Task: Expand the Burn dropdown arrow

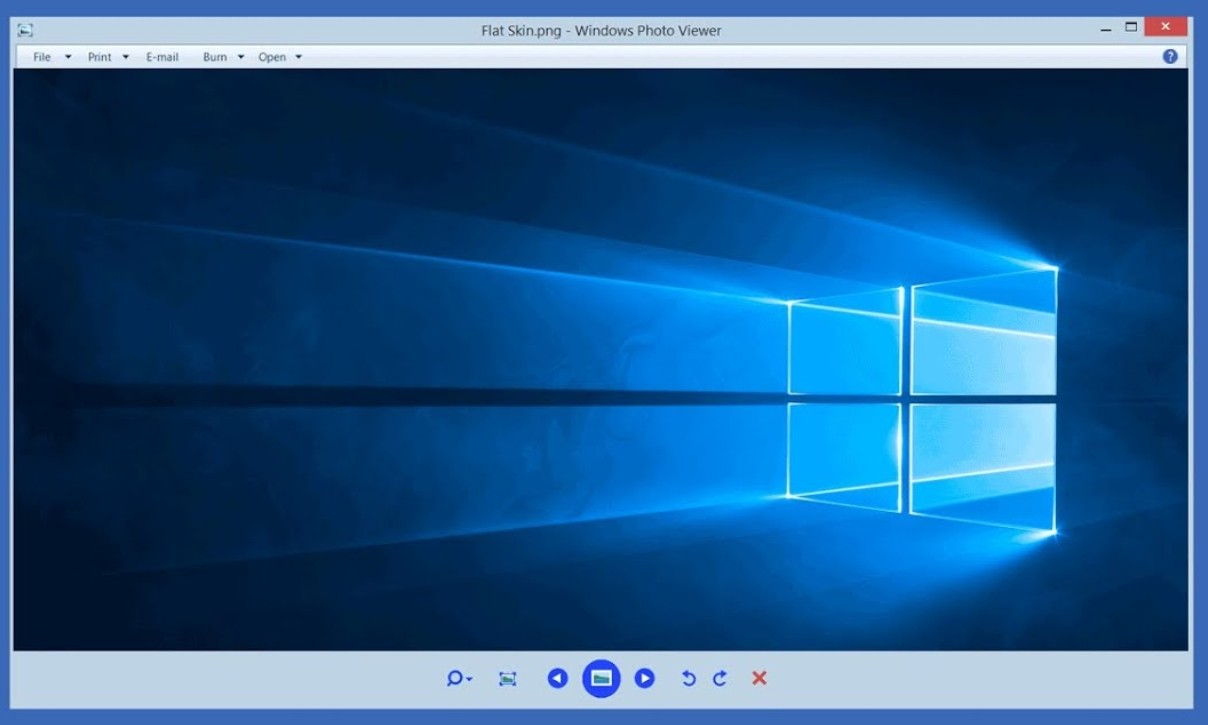Action: (x=241, y=57)
